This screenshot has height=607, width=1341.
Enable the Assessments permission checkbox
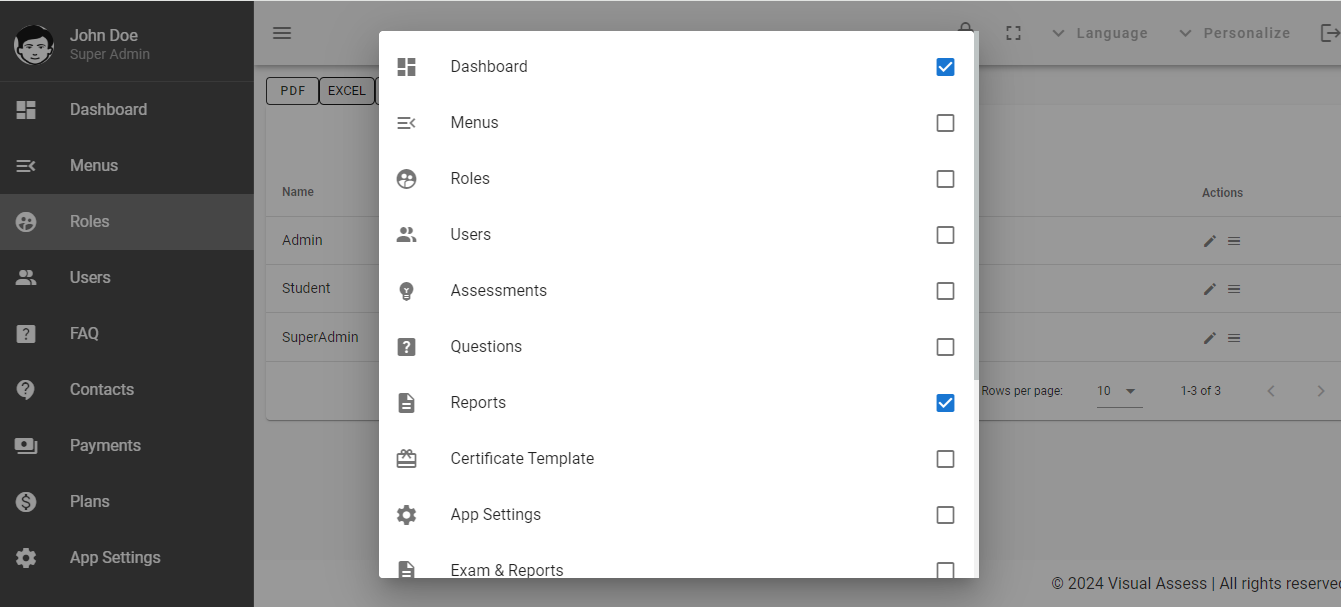click(x=945, y=290)
